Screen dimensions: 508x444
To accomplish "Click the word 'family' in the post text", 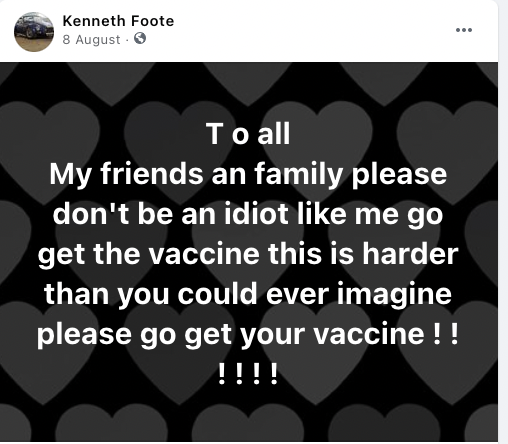I will coord(299,175).
